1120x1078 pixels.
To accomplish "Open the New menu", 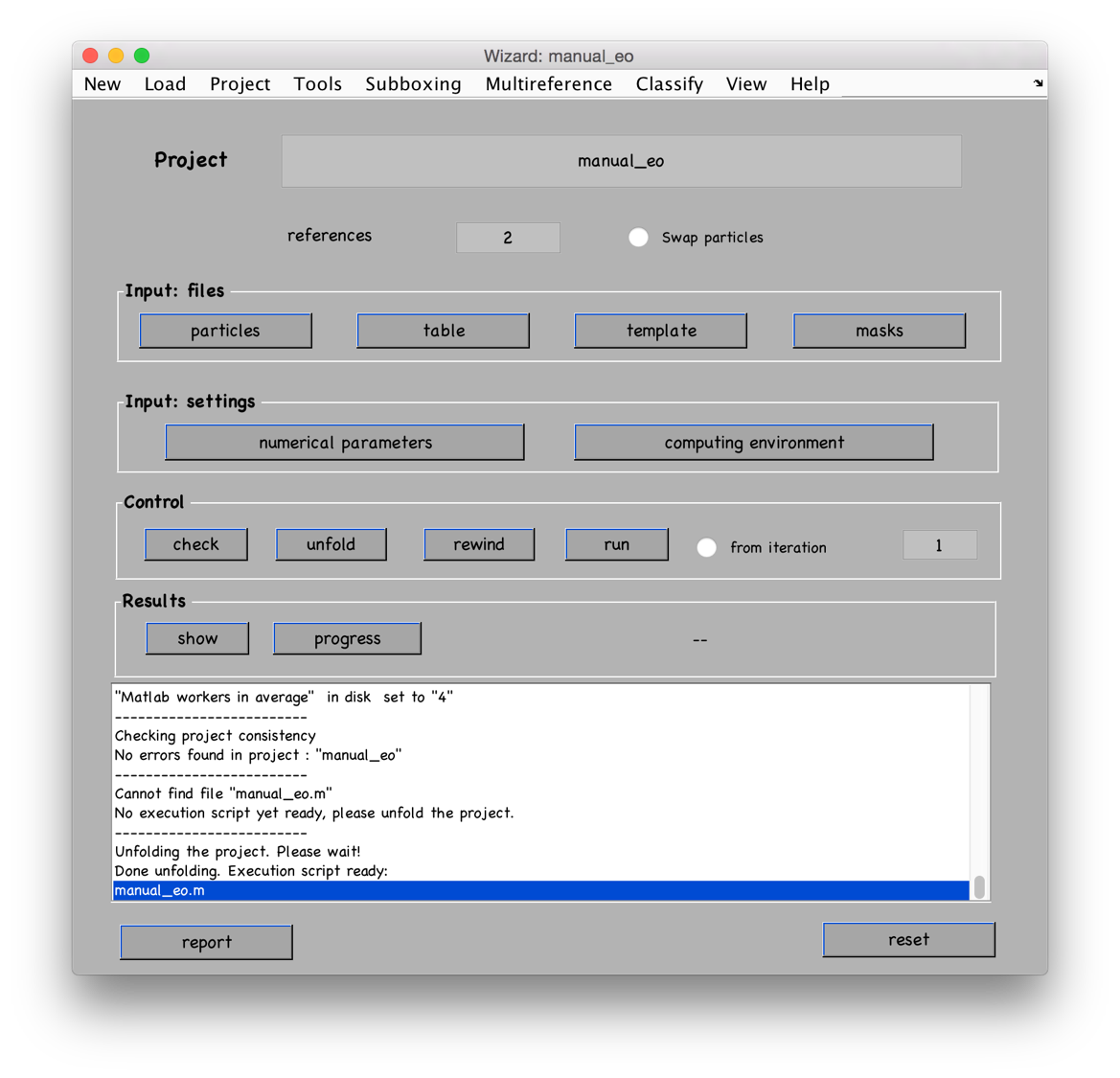I will [x=103, y=84].
